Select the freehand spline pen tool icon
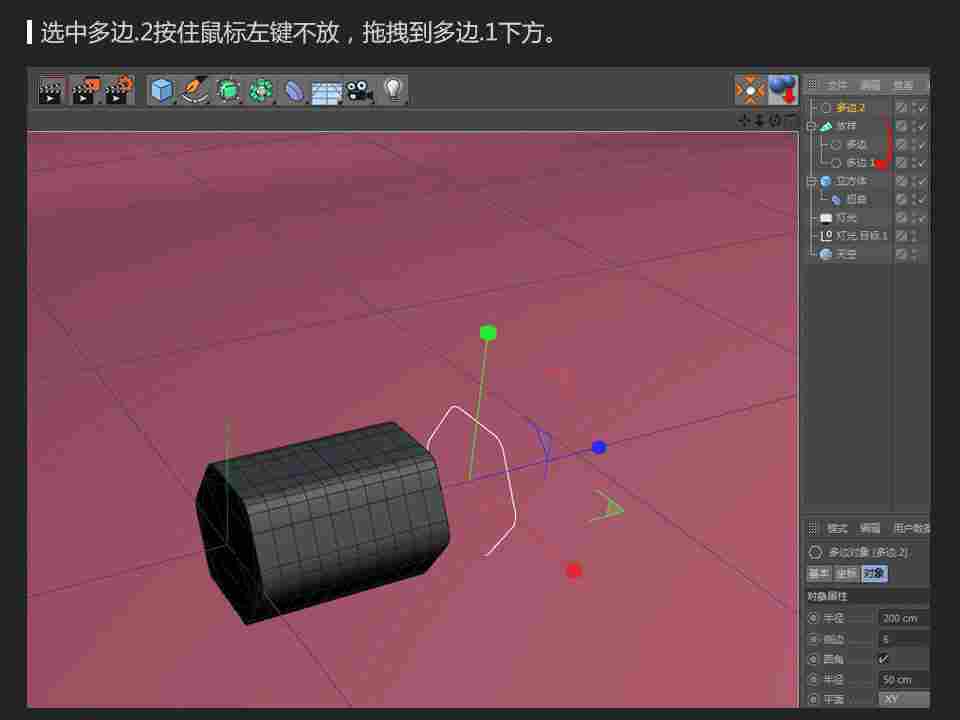This screenshot has width=960, height=720. tap(193, 90)
